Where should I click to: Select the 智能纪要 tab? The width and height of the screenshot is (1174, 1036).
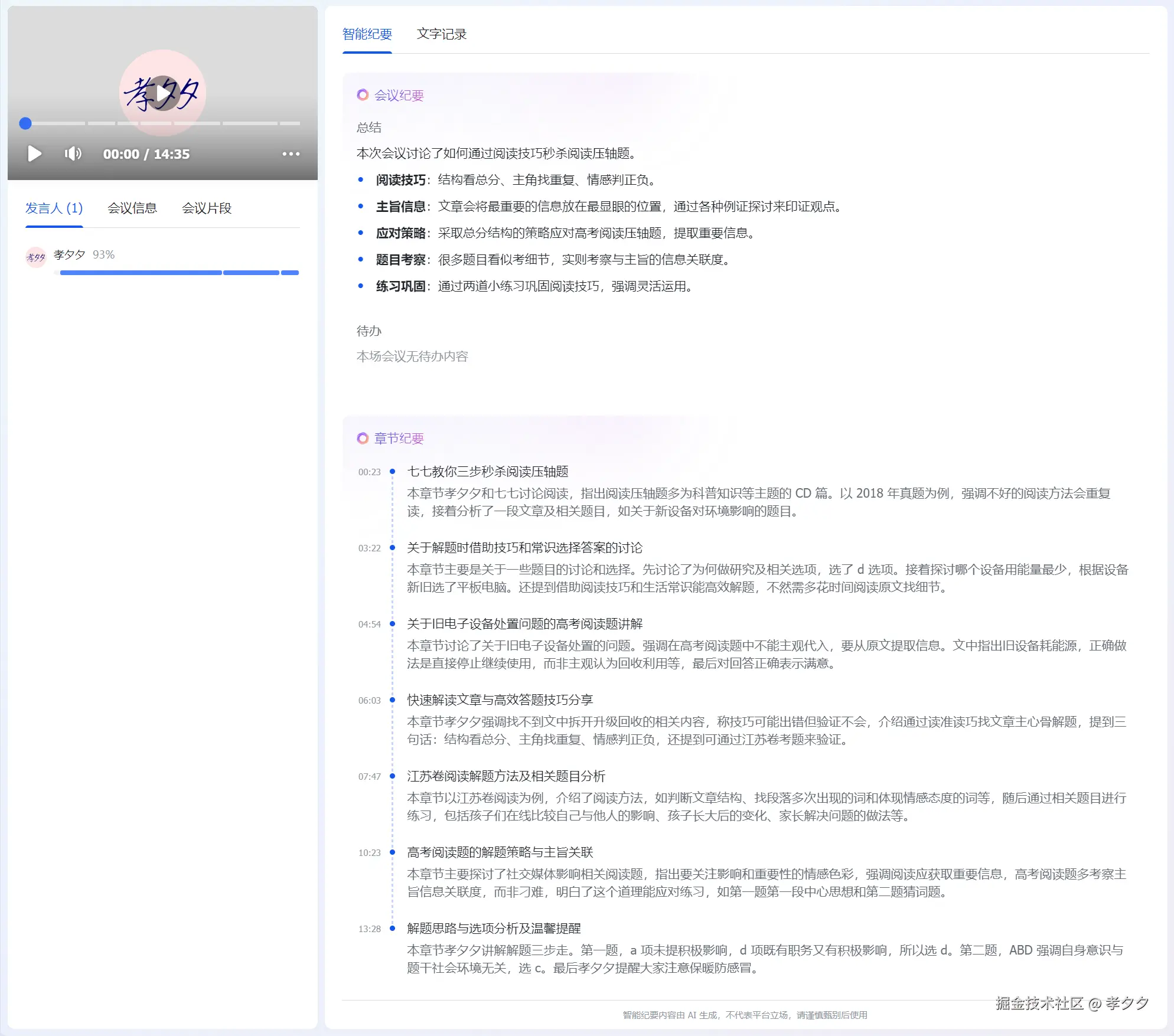(367, 34)
